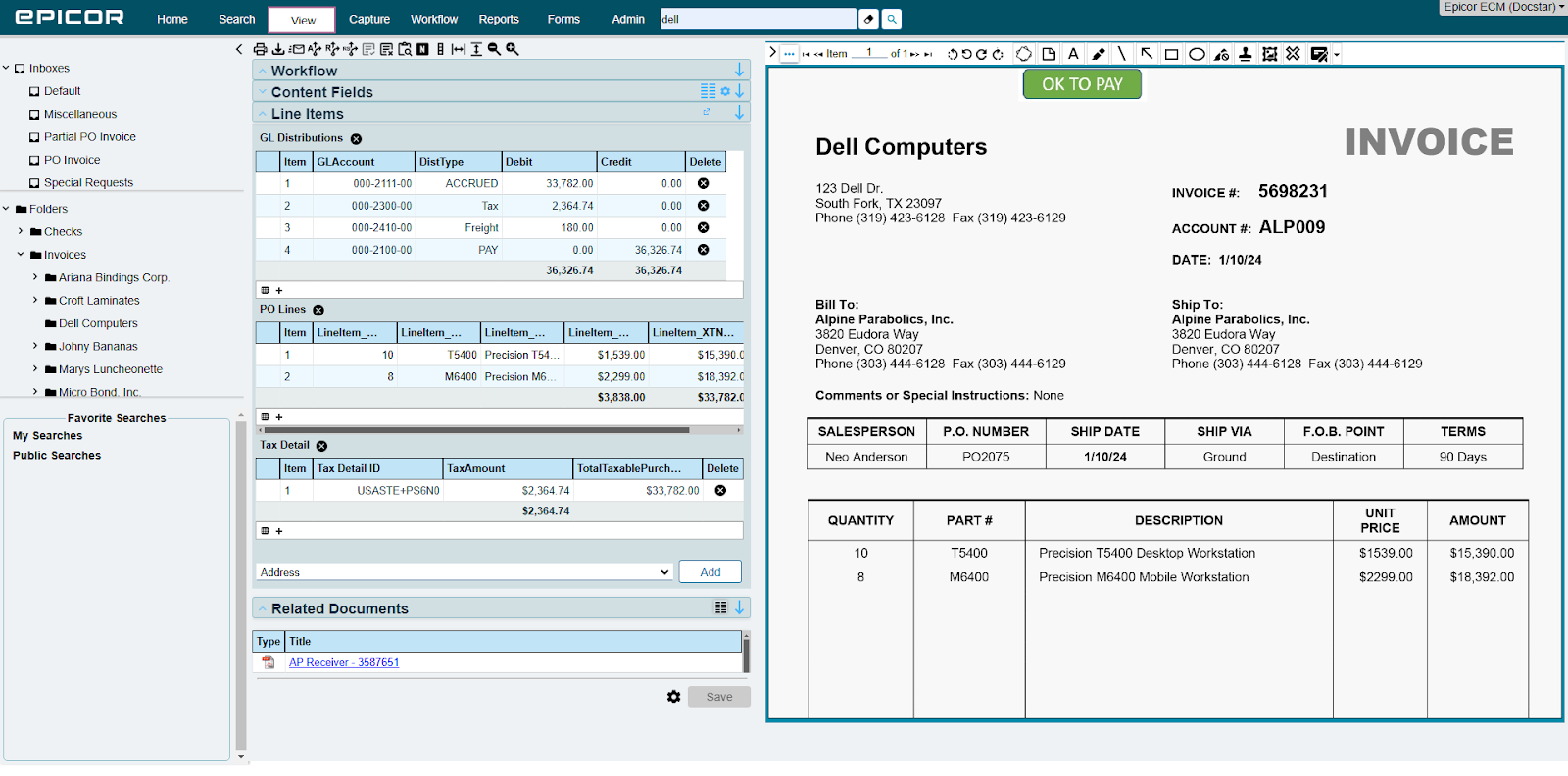1568x776 pixels.
Task: Delete the USASTE+PS6N0 tax detail row
Action: pos(720,490)
